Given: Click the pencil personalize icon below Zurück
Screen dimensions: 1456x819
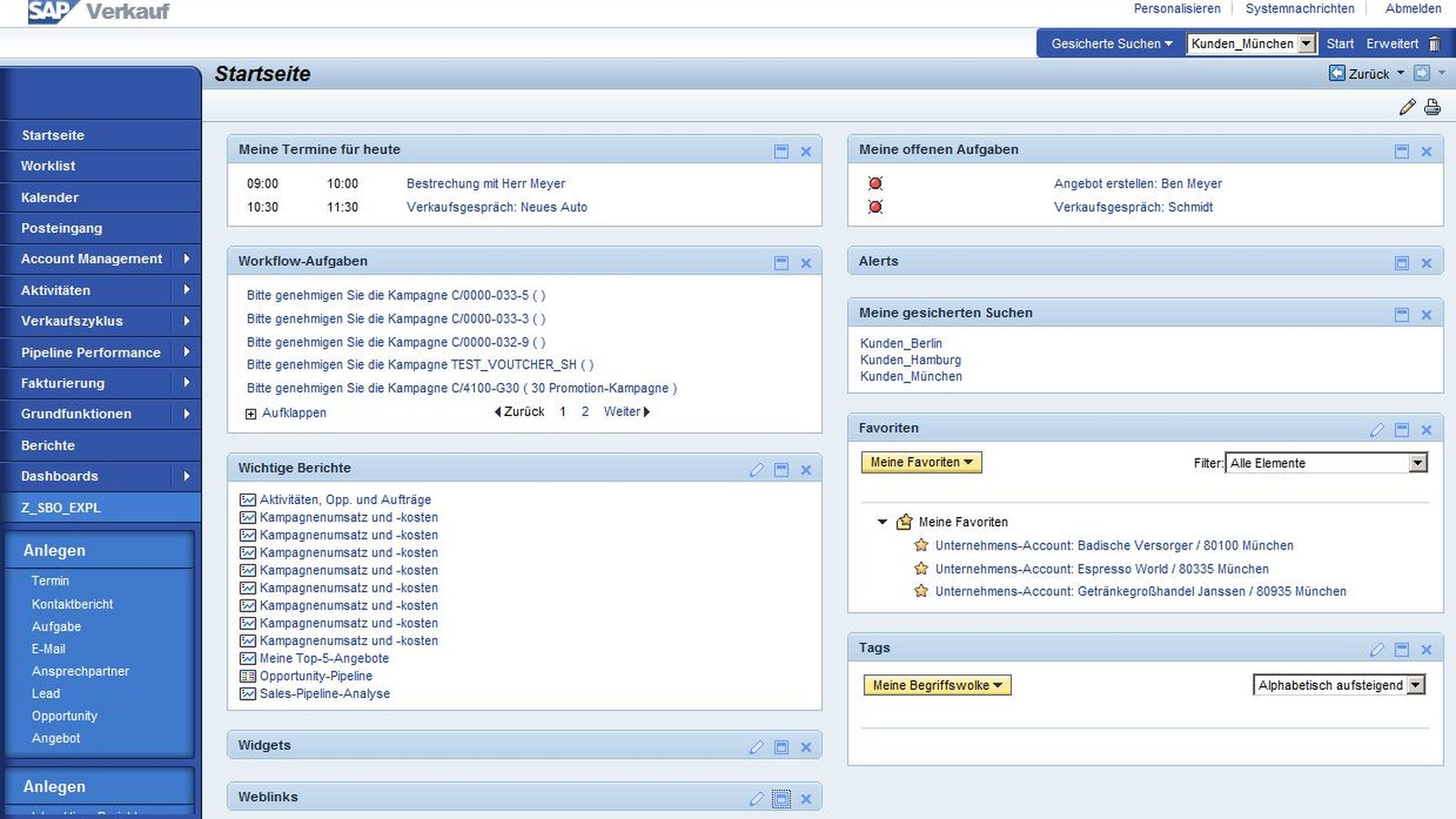Looking at the screenshot, I should pos(1407,107).
